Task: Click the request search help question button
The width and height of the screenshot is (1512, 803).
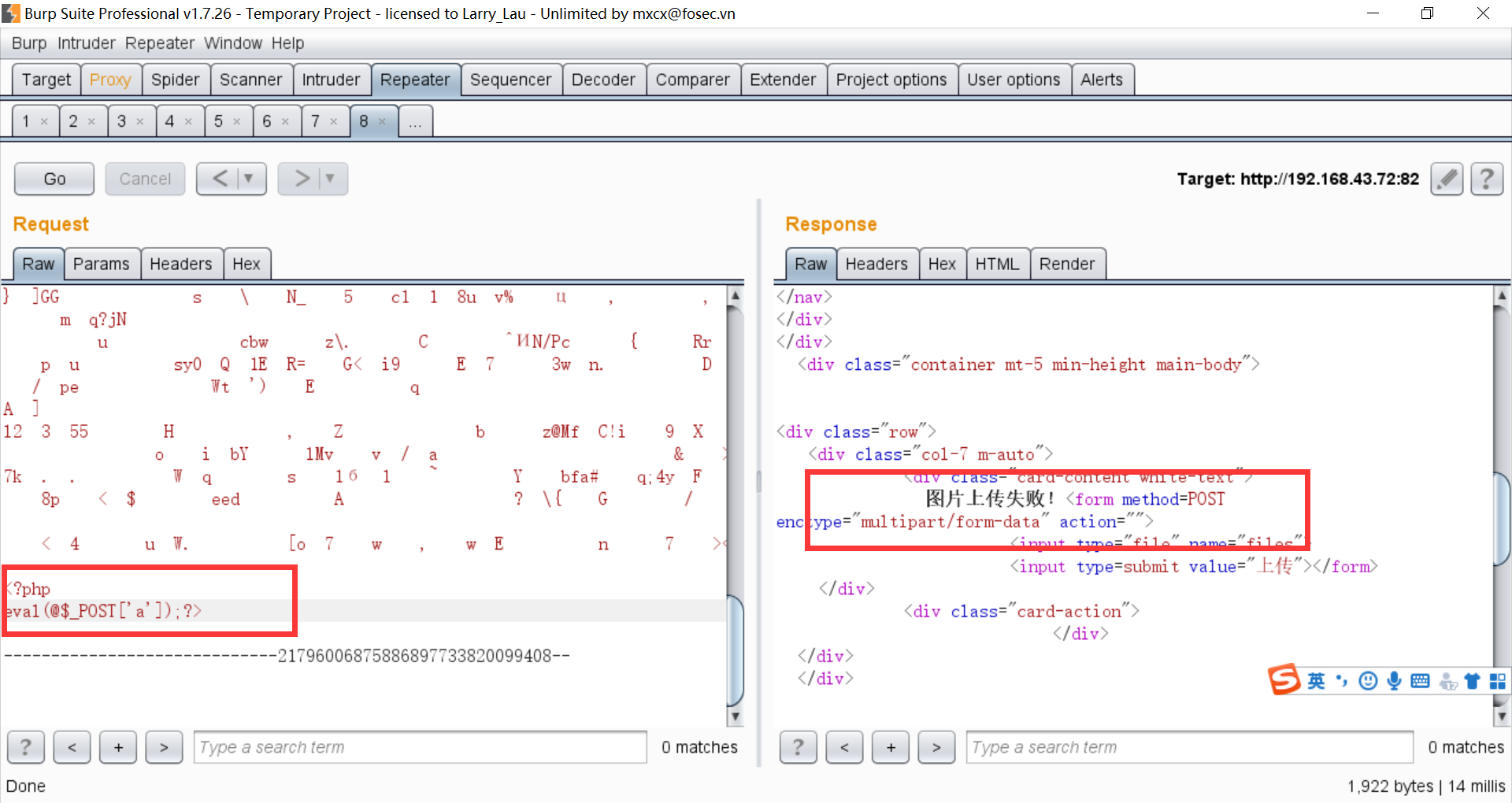Action: pyautogui.click(x=26, y=747)
